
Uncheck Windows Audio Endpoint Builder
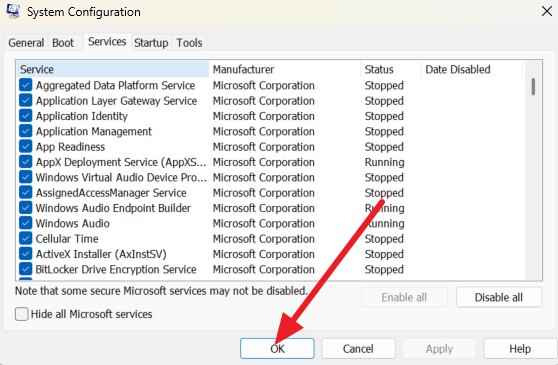[x=25, y=208]
